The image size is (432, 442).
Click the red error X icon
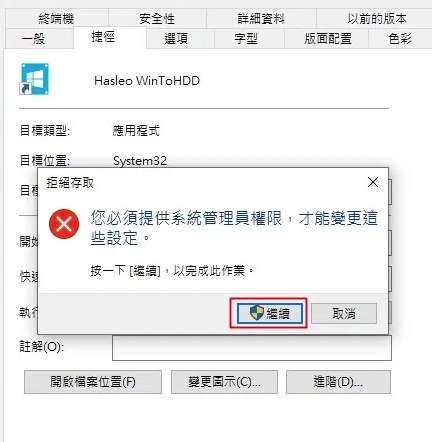coord(64,224)
